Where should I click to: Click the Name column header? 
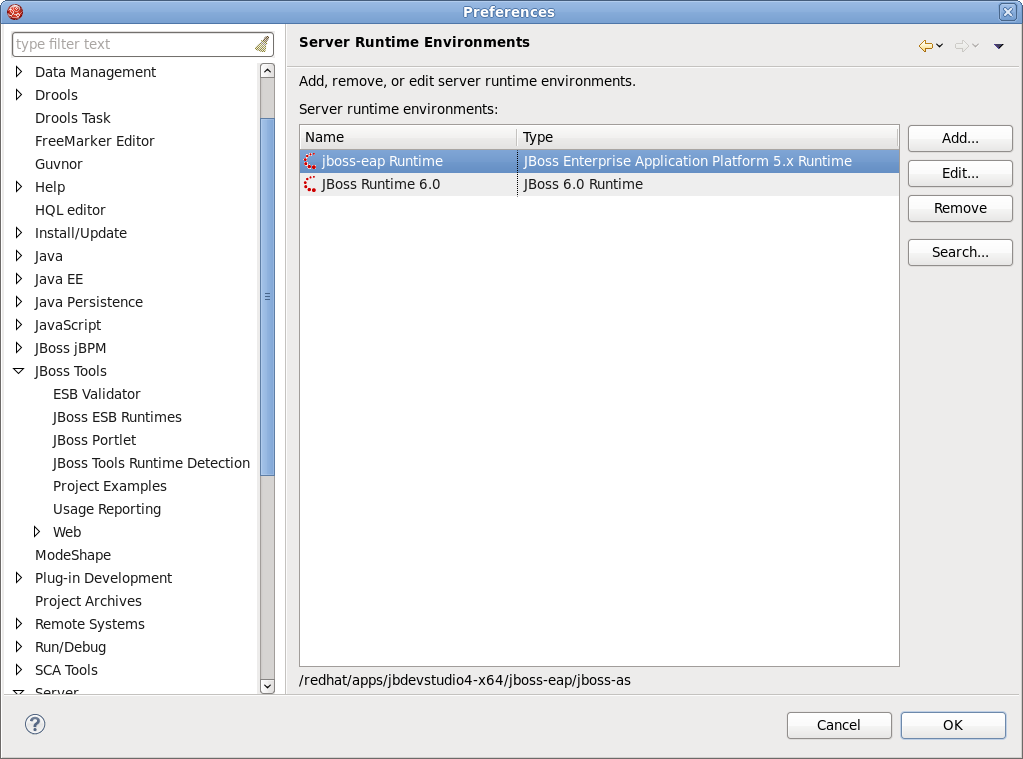[x=407, y=136]
